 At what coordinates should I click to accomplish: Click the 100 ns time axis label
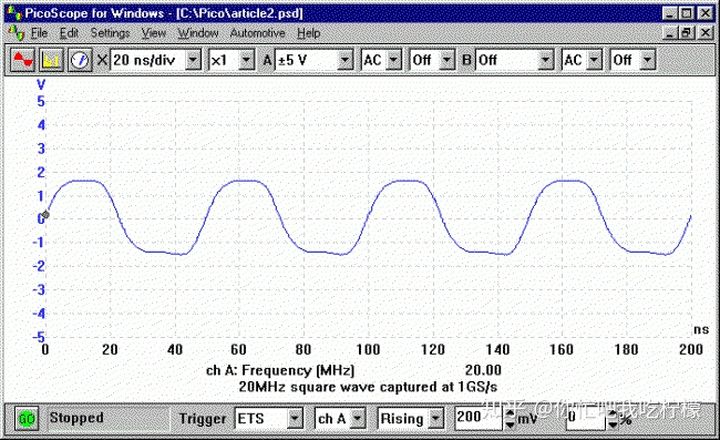coord(368,350)
